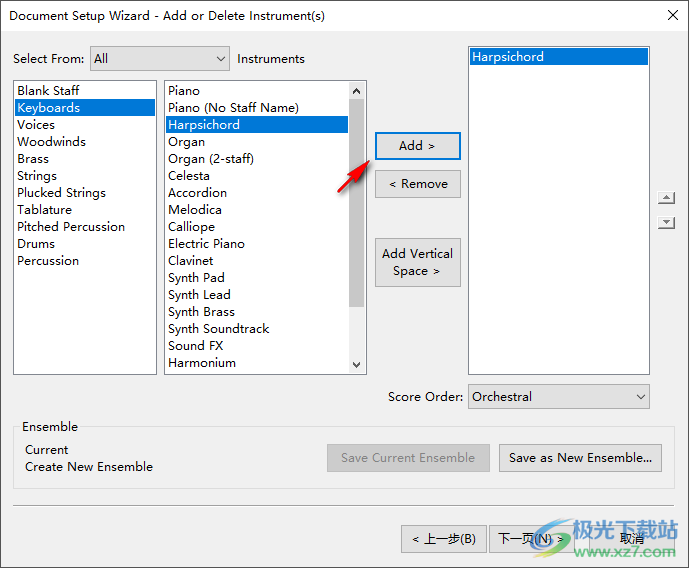Move instrument down with the down arrow
689x568 pixels.
click(666, 222)
